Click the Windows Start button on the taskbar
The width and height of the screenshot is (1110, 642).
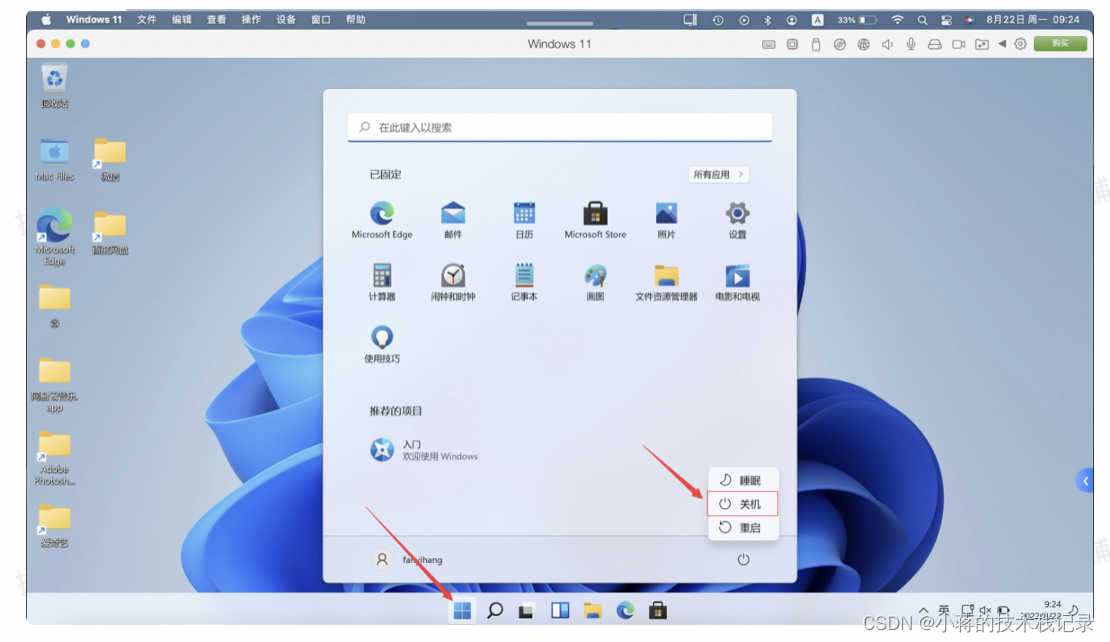[462, 611]
